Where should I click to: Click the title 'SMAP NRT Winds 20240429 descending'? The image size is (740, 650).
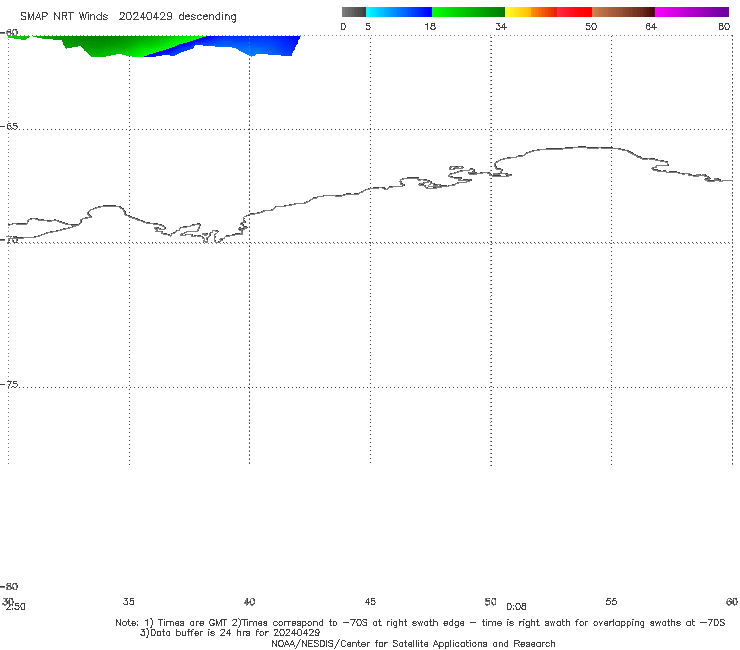click(x=128, y=16)
